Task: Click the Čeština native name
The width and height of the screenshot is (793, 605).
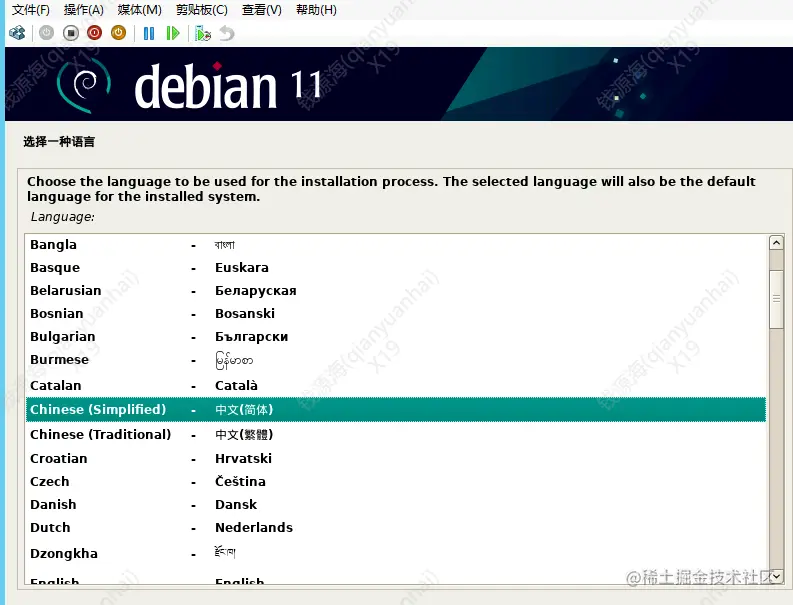Action: tap(240, 481)
